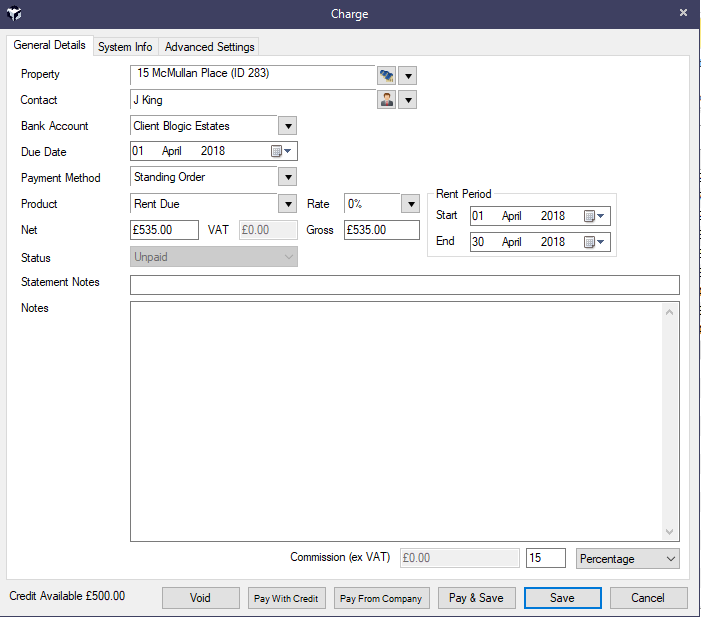Screen dimensions: 701x617
Task: Click Pay With Credit button
Action: [x=286, y=598]
